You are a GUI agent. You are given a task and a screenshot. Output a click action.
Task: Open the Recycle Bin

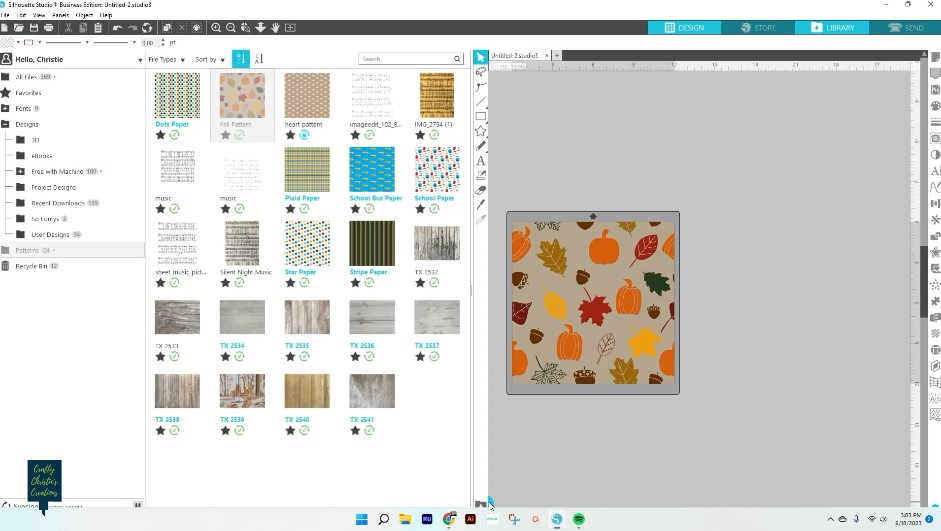coord(31,266)
